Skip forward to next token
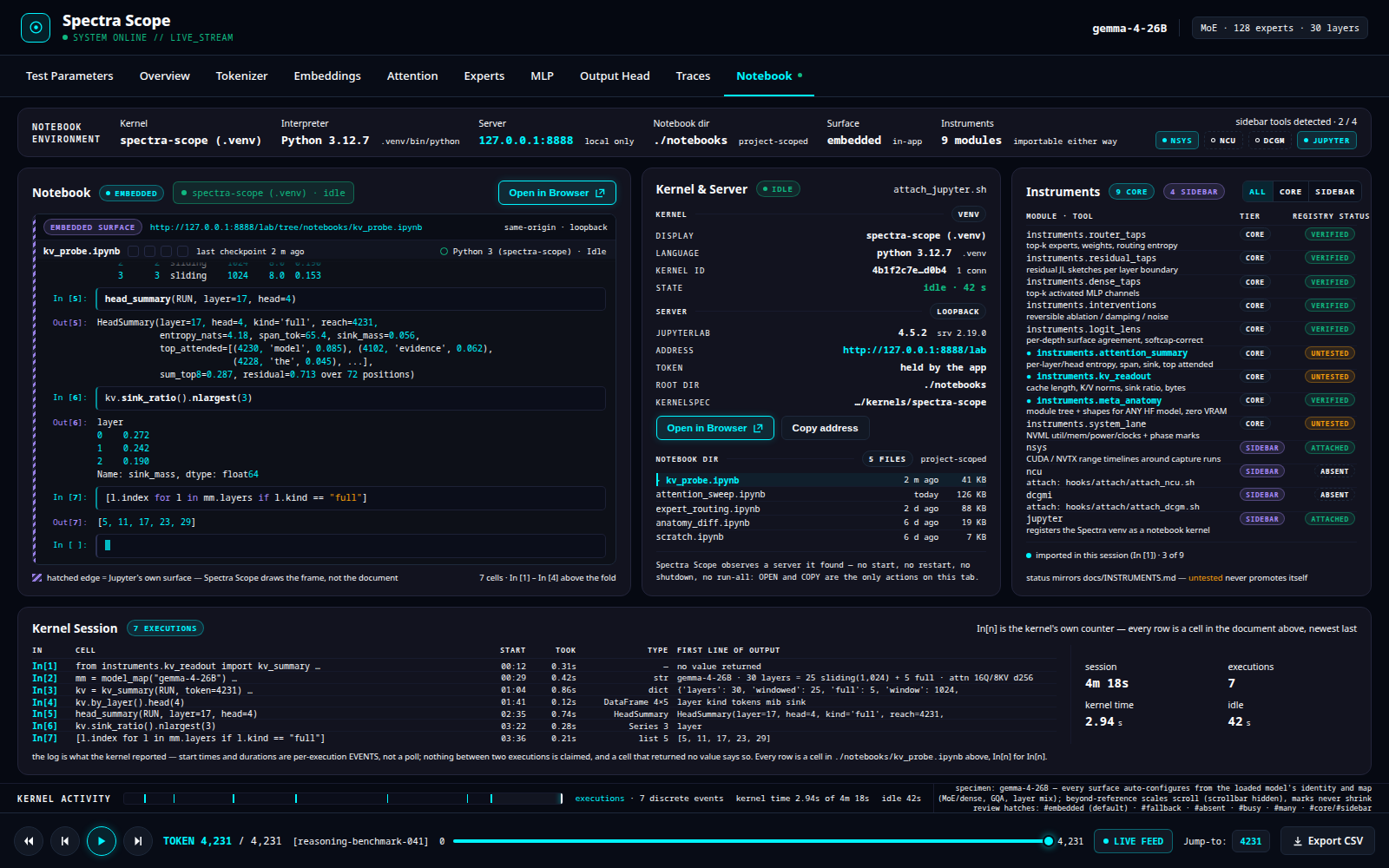This screenshot has height=868, width=1389. (x=138, y=841)
